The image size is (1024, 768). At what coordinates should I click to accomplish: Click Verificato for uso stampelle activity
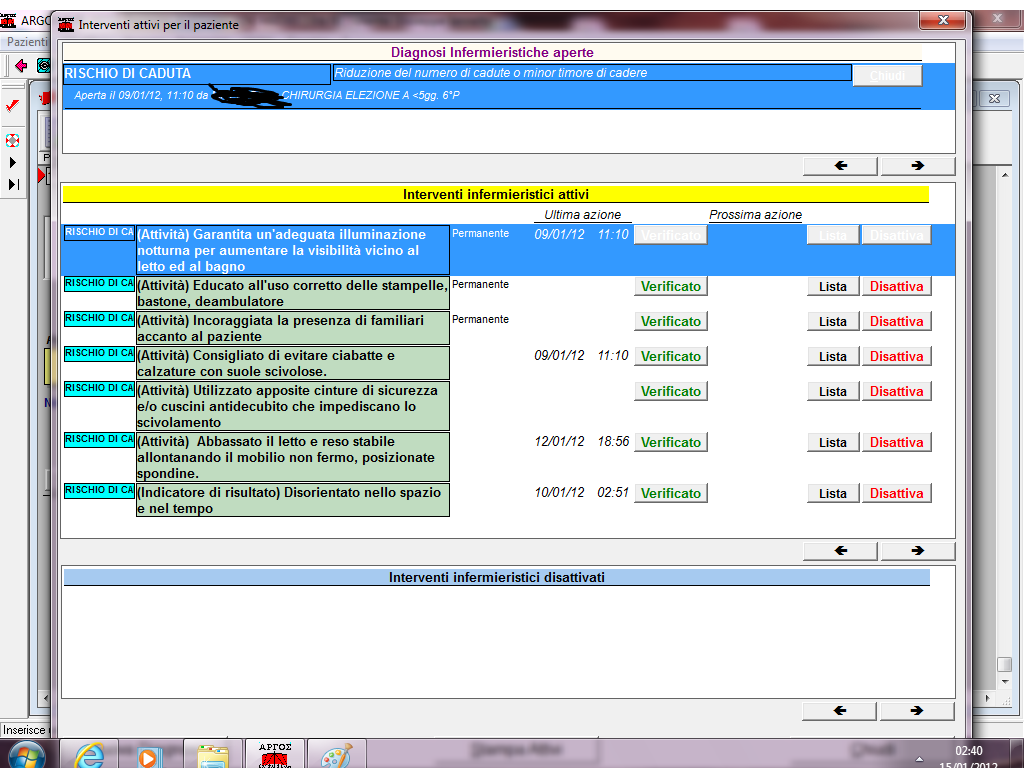[671, 286]
